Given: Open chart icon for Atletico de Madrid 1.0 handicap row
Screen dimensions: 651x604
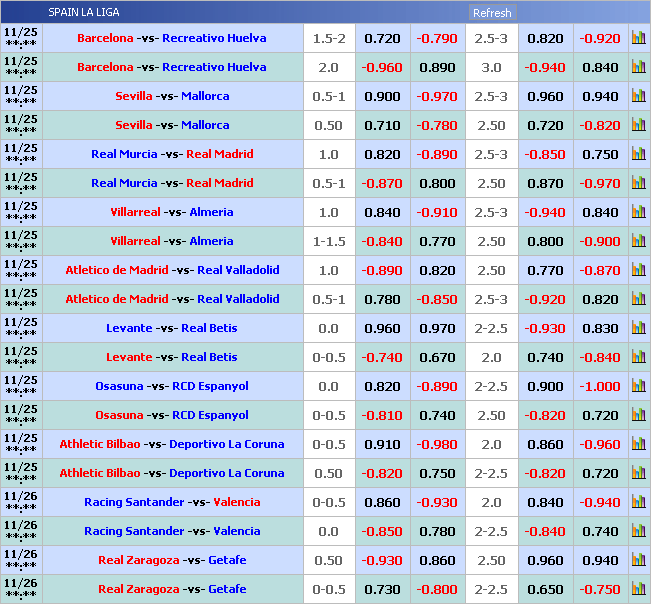Looking at the screenshot, I should coord(638,270).
